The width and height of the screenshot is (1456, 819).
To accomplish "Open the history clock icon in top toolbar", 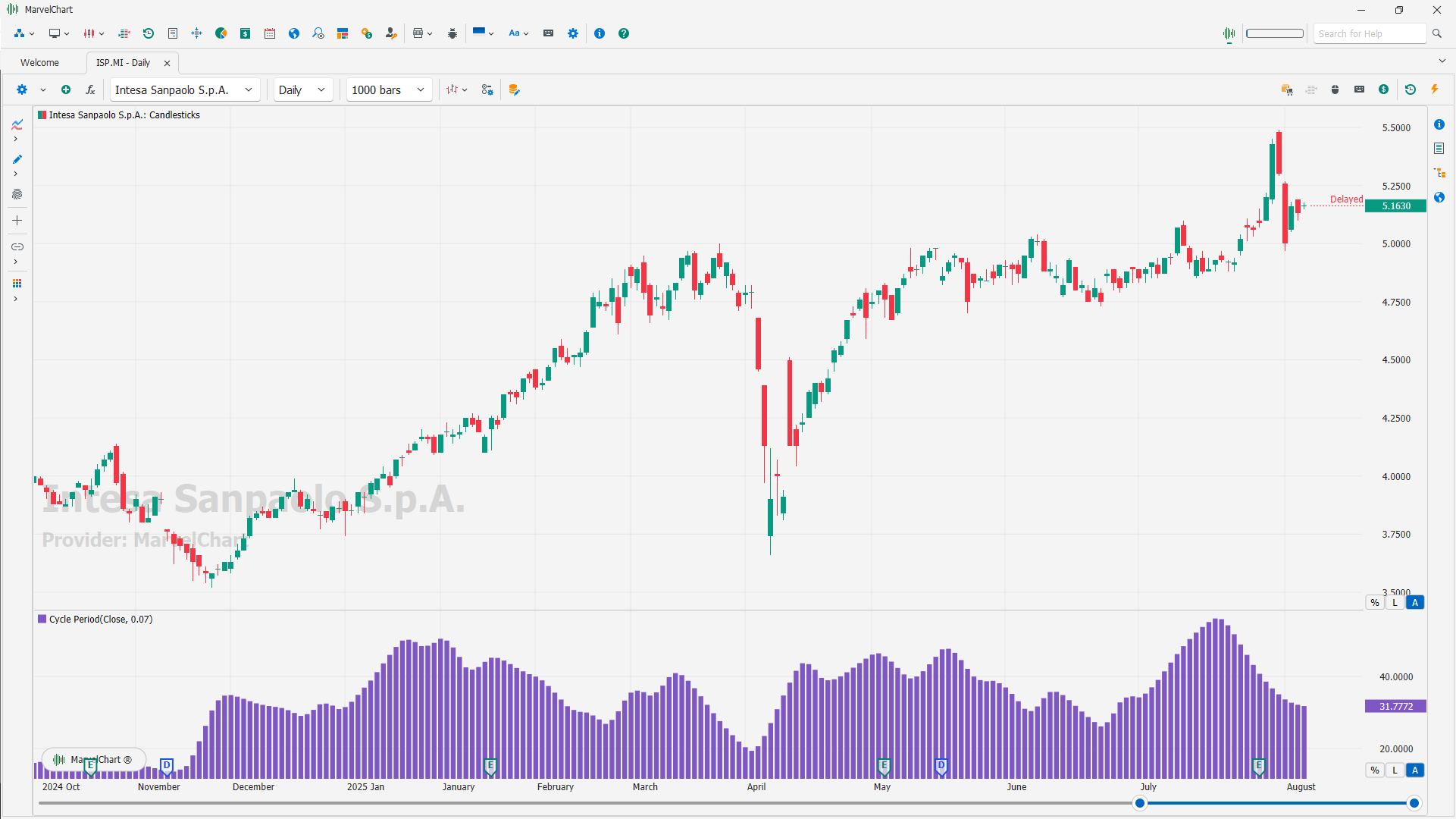I will pos(149,33).
